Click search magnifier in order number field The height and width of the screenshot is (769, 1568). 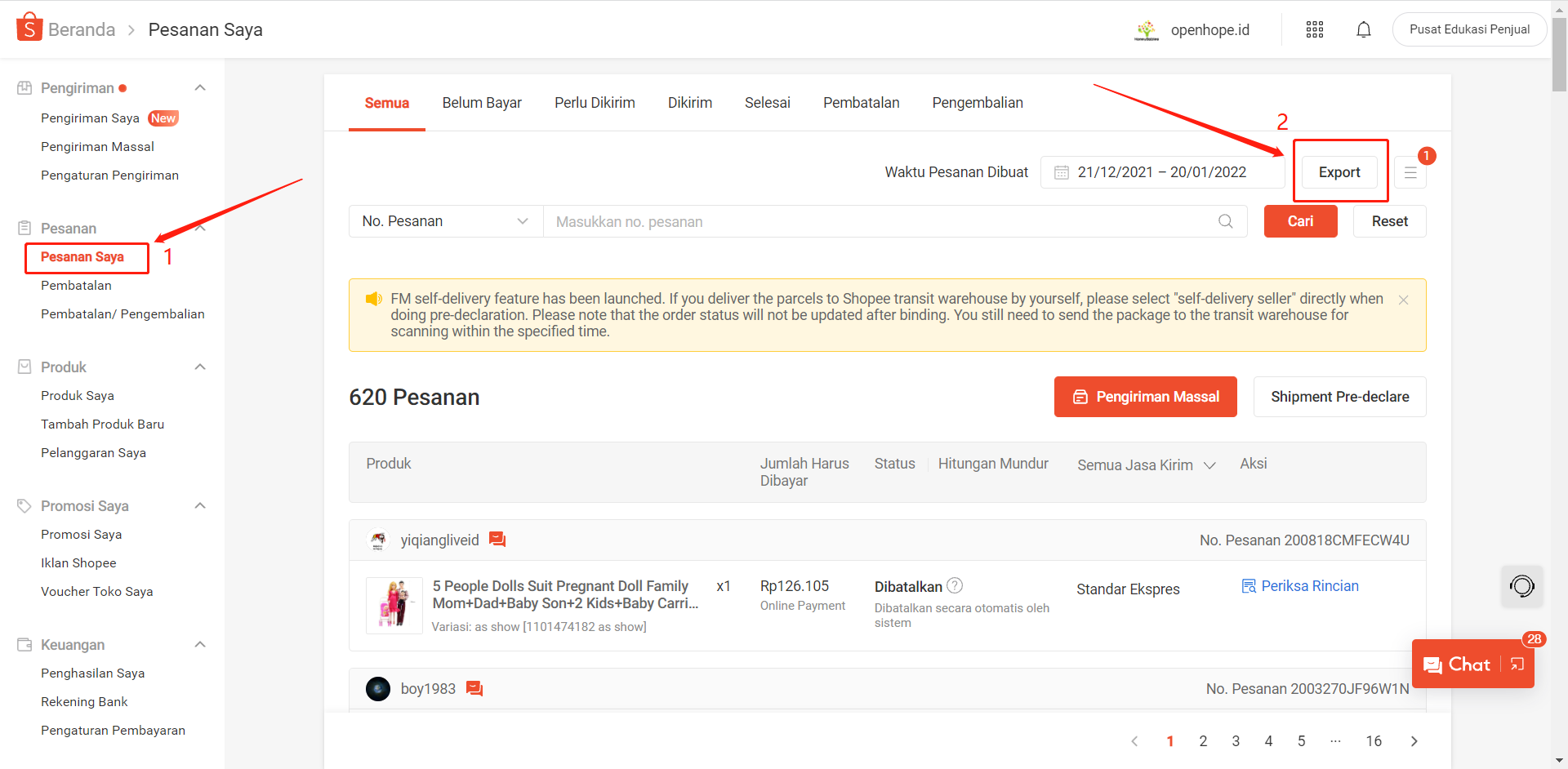tap(1225, 221)
